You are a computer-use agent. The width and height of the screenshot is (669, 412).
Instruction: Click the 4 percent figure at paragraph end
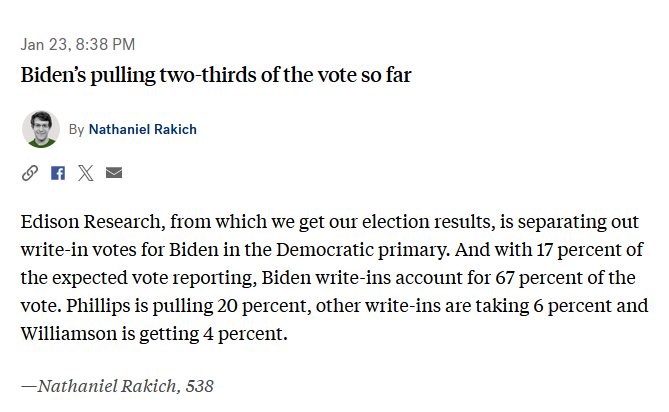click(x=245, y=334)
